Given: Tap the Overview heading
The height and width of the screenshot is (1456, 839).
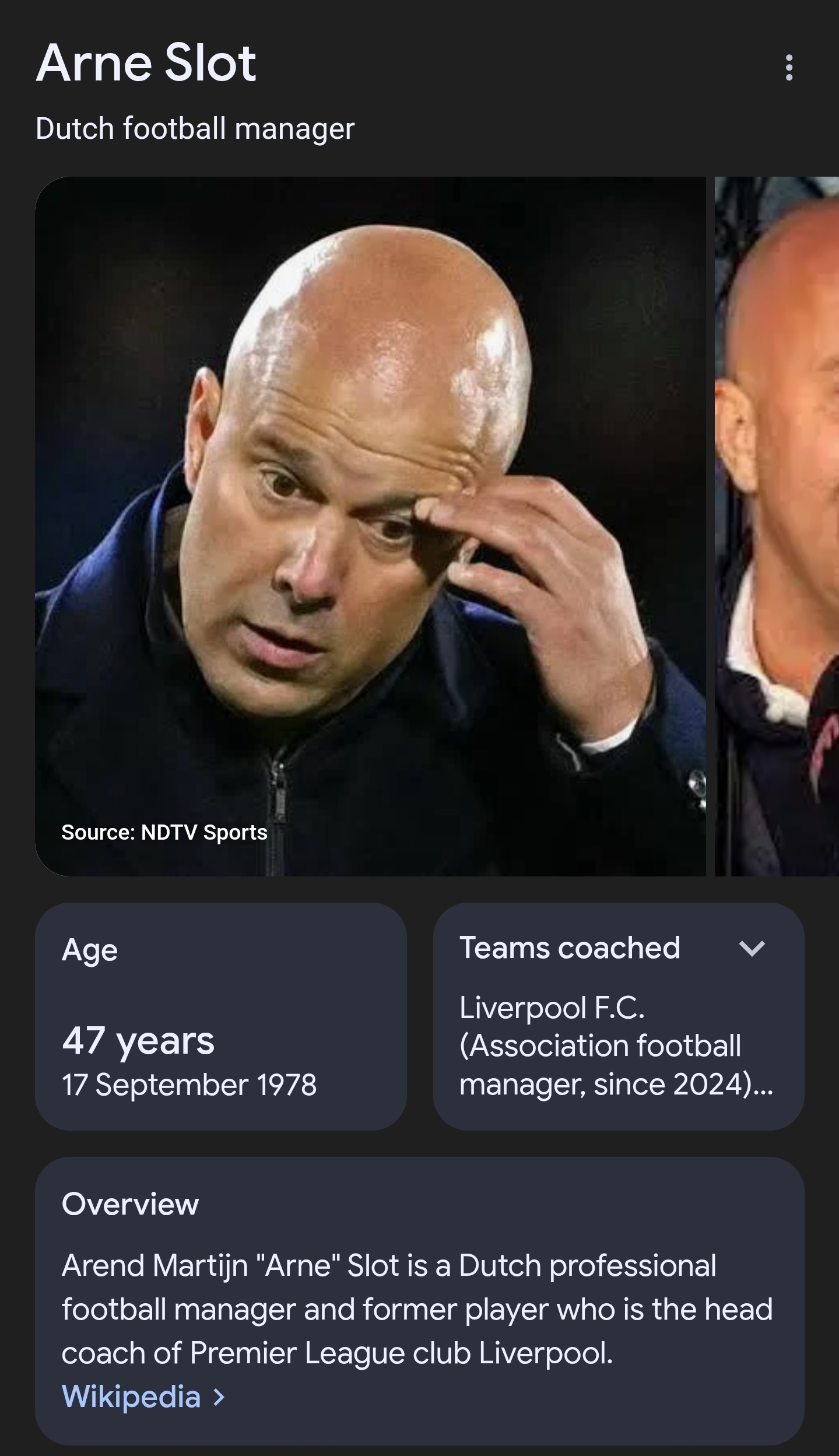Looking at the screenshot, I should tap(130, 1204).
